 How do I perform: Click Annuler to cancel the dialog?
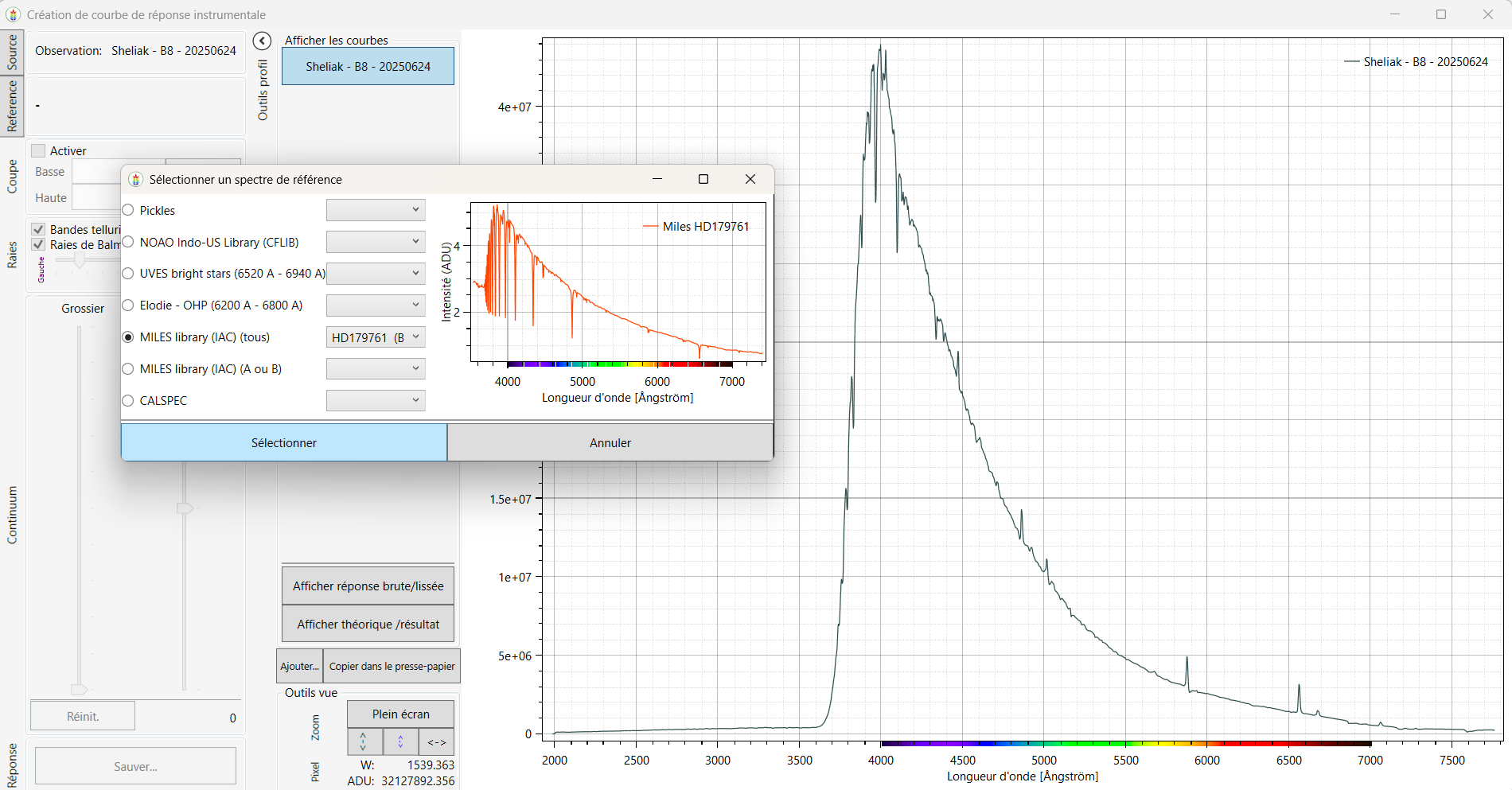(610, 442)
